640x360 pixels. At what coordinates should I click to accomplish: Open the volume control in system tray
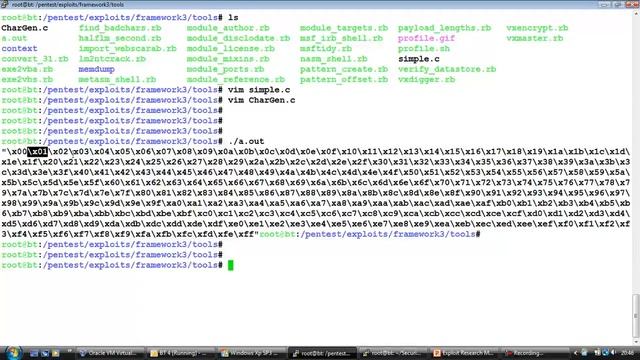613,352
